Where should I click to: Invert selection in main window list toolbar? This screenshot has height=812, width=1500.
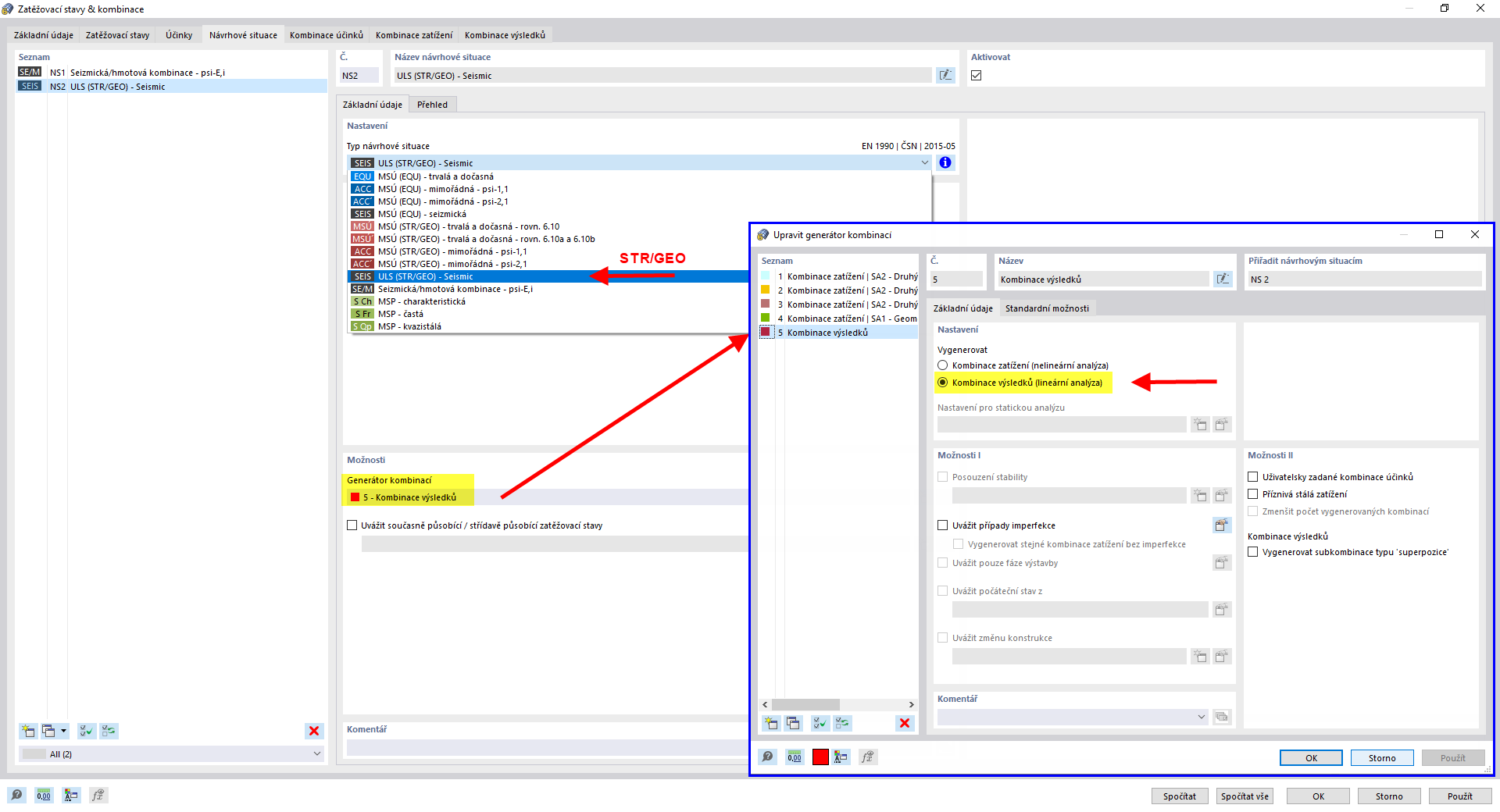(109, 731)
